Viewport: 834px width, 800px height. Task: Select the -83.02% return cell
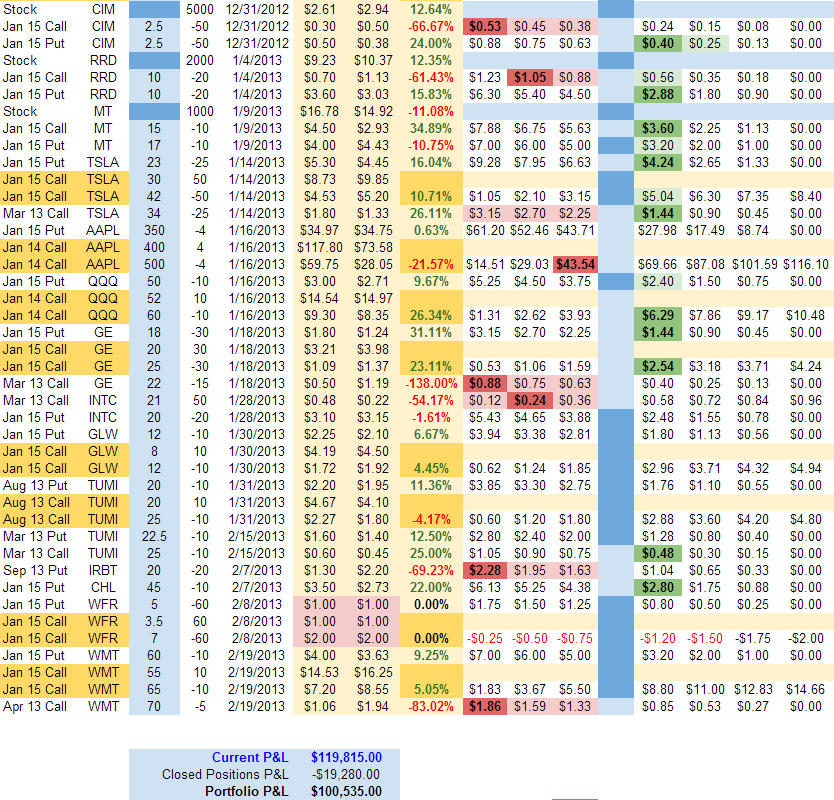point(431,706)
